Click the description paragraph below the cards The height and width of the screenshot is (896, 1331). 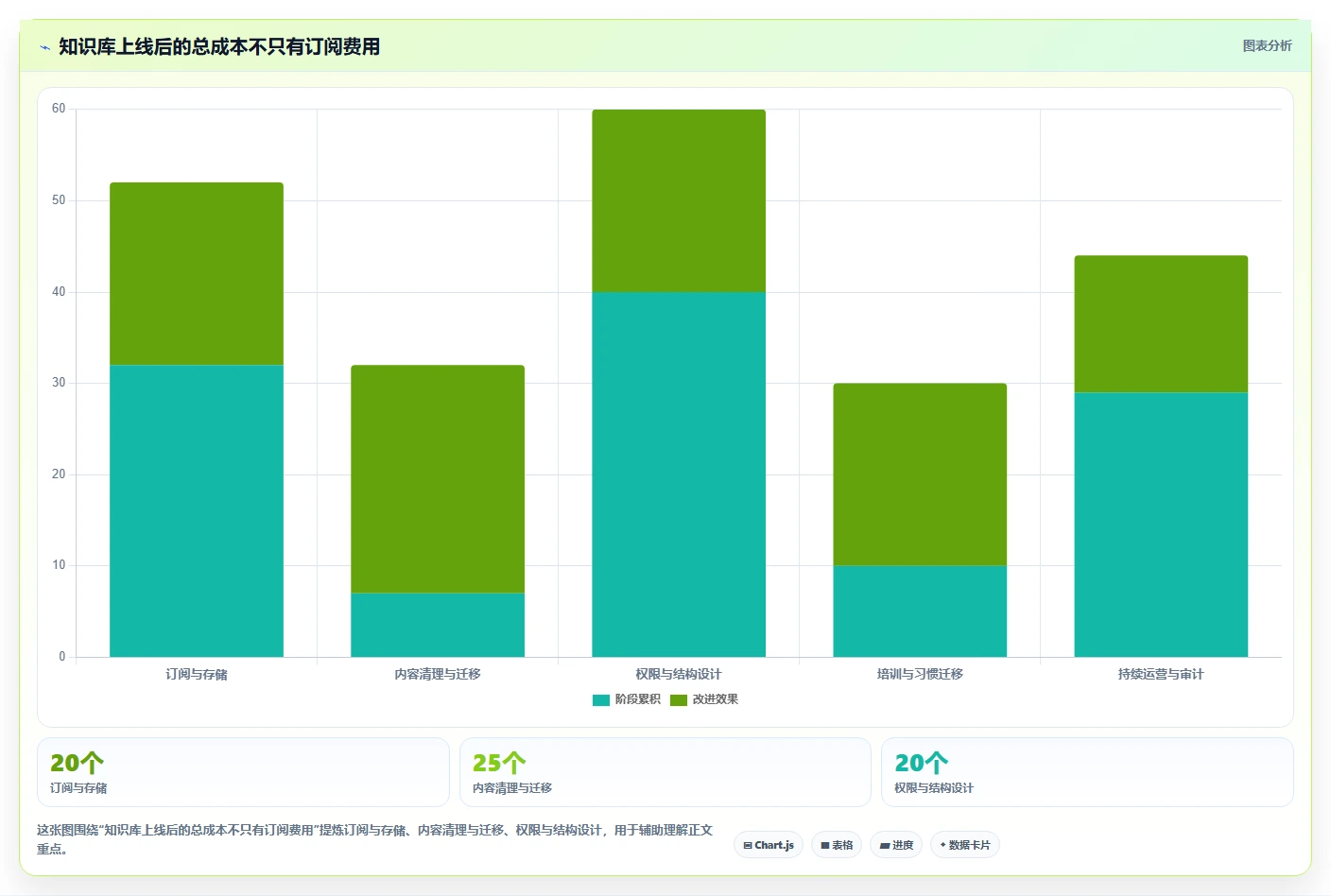(375, 839)
